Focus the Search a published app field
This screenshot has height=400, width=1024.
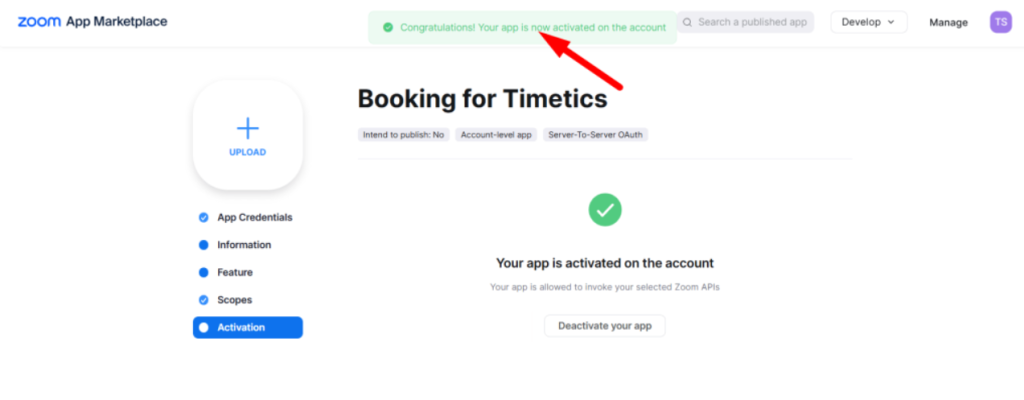745,22
